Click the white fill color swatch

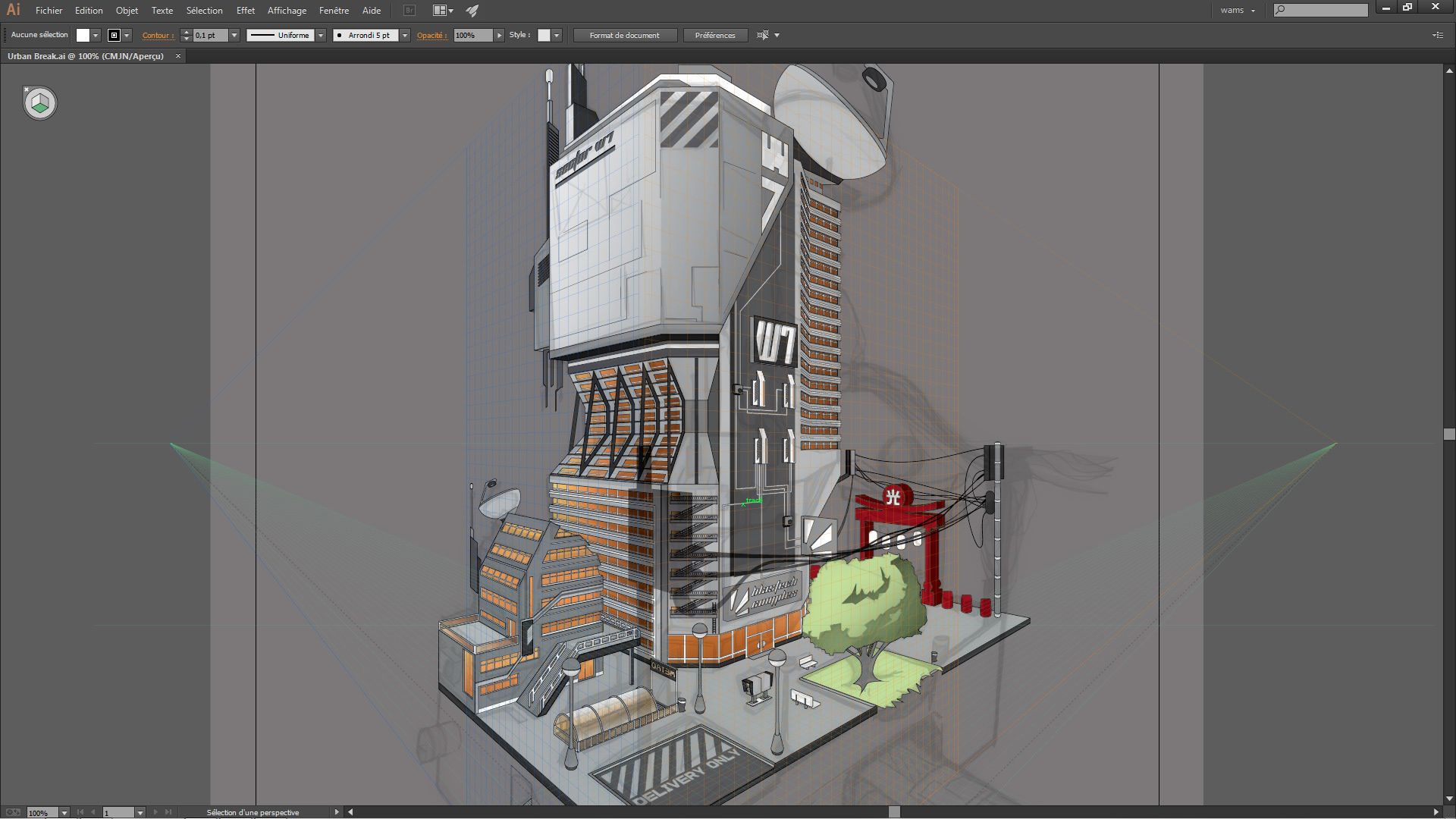(x=83, y=35)
